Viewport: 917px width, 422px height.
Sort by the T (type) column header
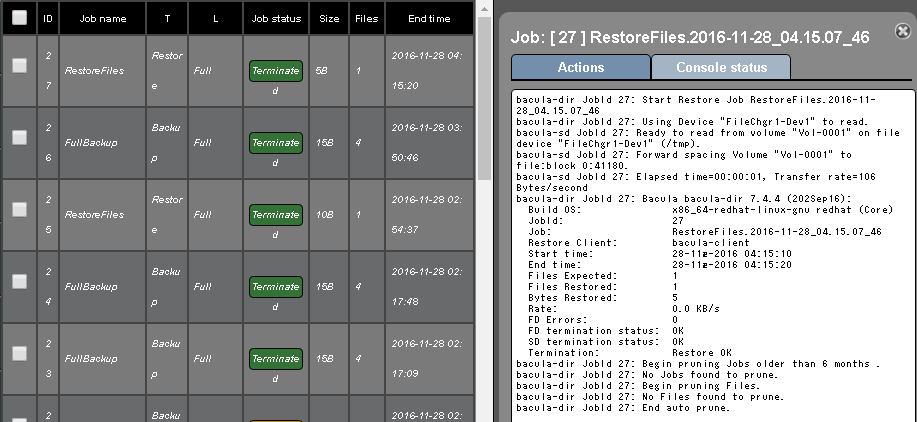tap(167, 18)
